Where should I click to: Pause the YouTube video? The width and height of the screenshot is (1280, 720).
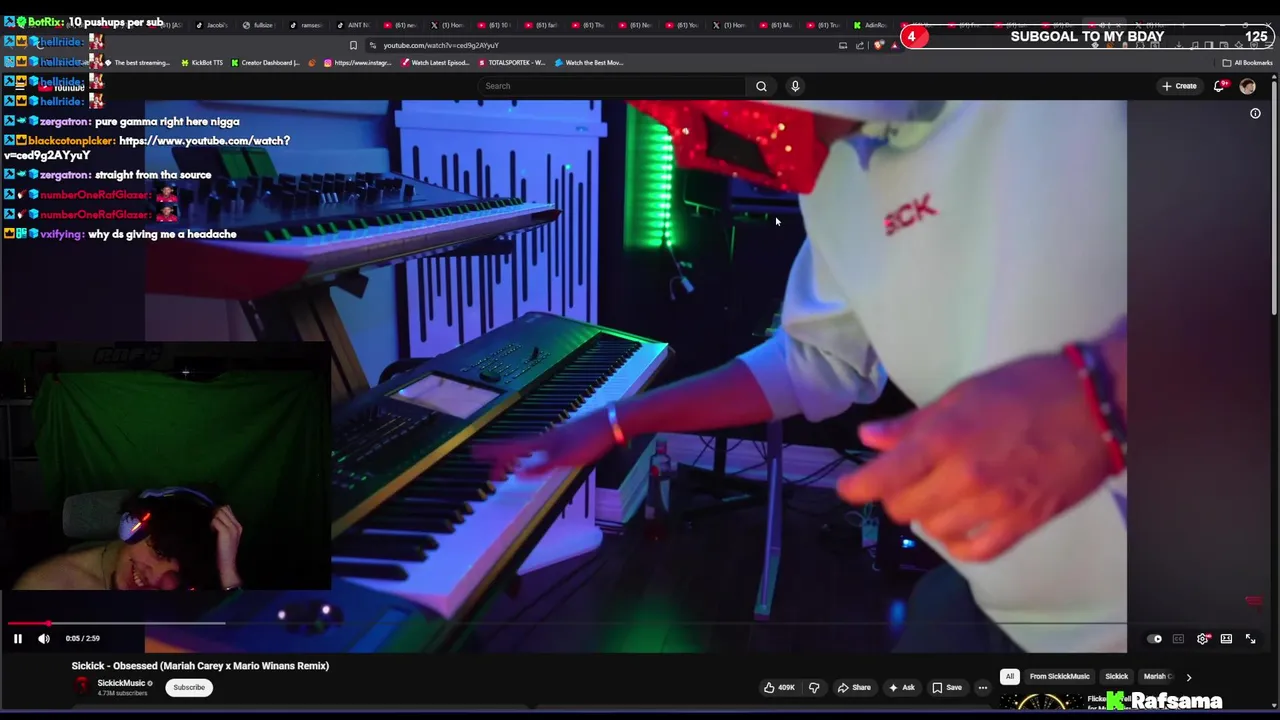tap(17, 638)
